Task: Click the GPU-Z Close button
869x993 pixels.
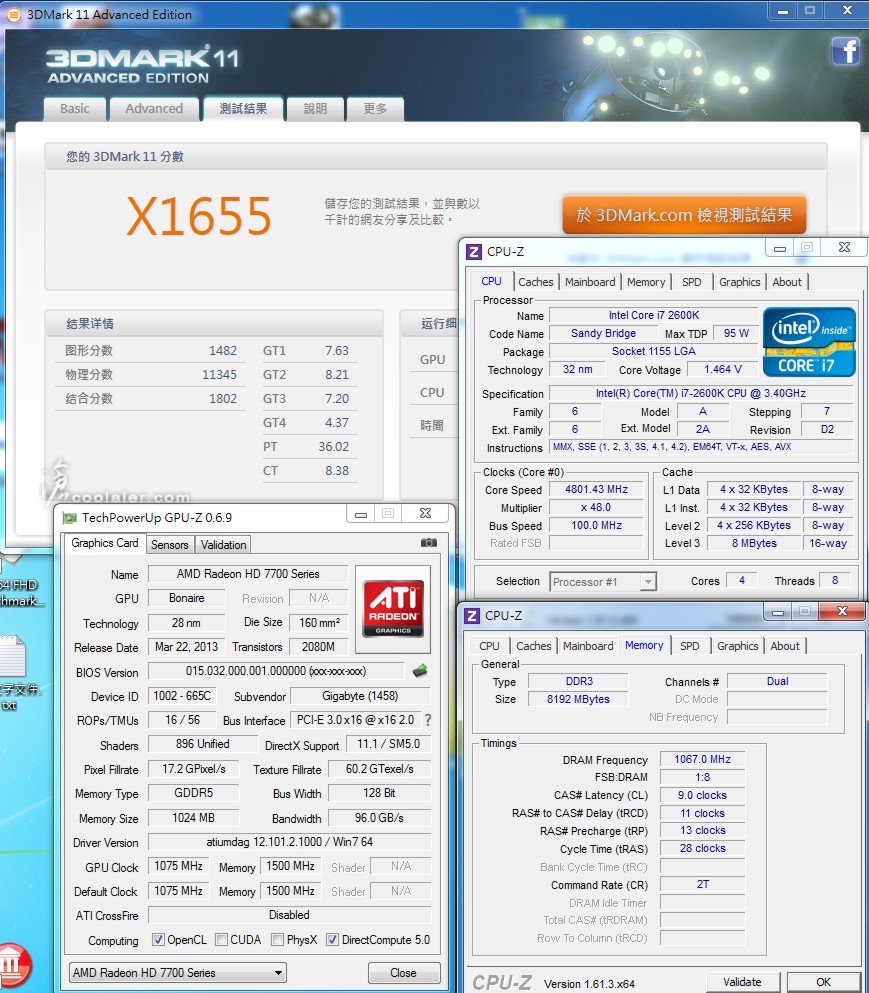Action: [x=403, y=973]
